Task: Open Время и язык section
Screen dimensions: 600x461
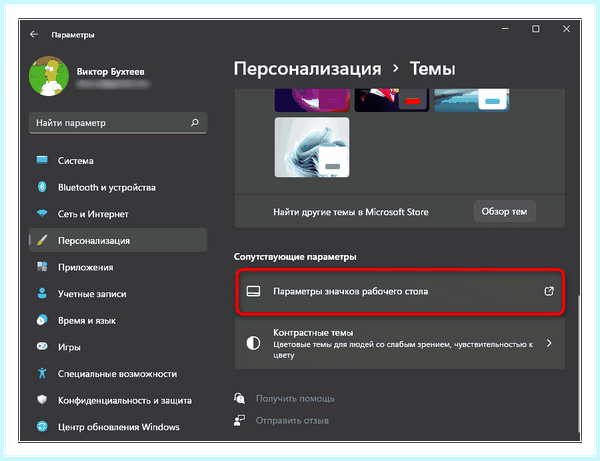Action: pos(118,320)
